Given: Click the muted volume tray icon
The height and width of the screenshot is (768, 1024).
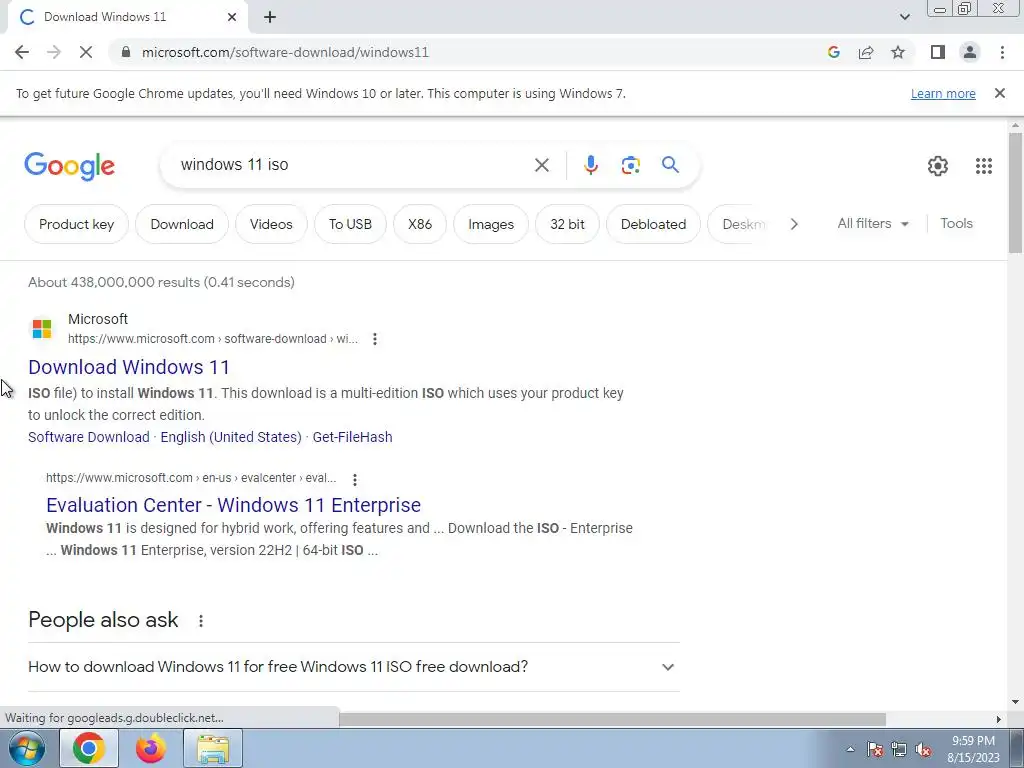Looking at the screenshot, I should pyautogui.click(x=923, y=749).
